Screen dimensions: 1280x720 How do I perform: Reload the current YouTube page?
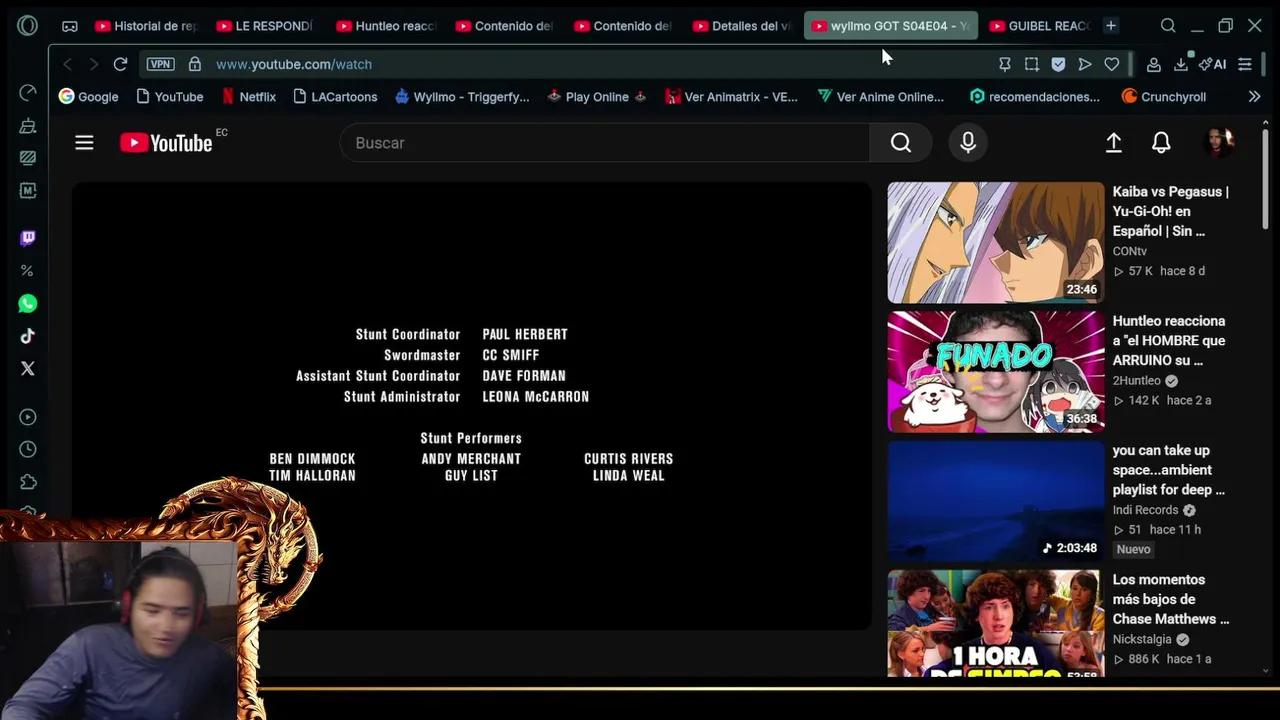point(120,64)
